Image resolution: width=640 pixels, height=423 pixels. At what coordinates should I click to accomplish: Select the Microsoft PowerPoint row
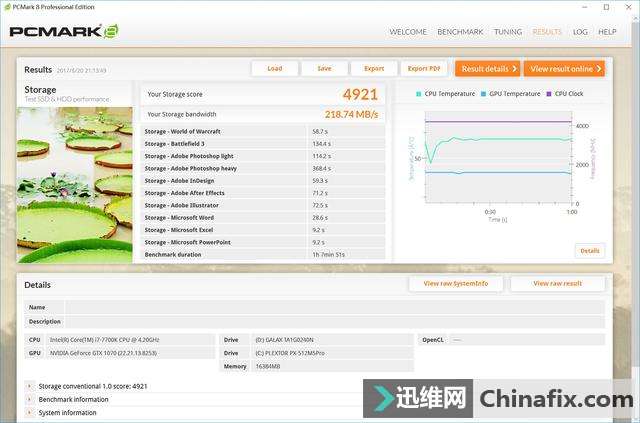pyautogui.click(x=263, y=242)
